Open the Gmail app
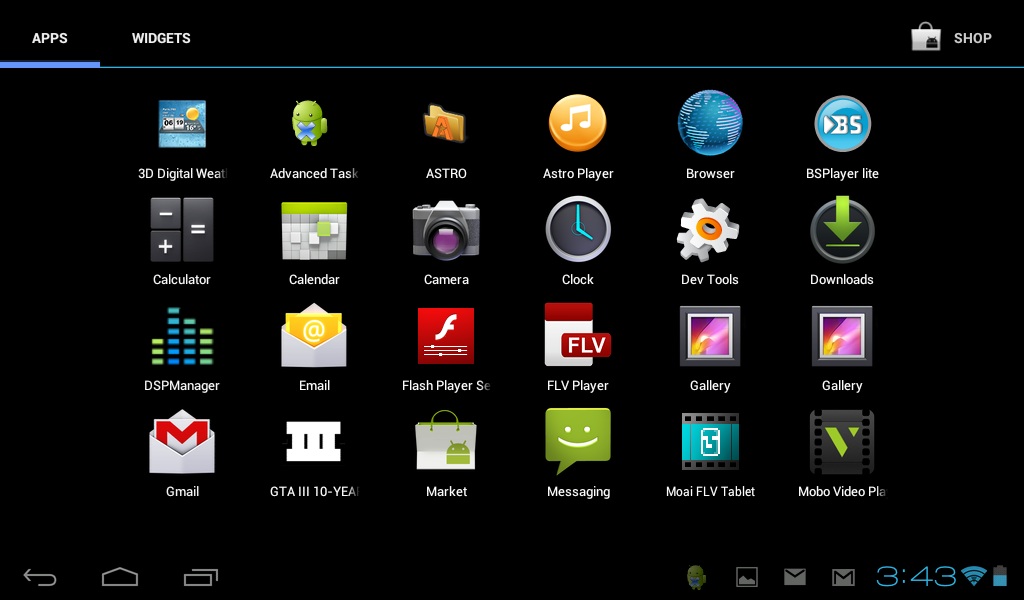The image size is (1024, 600). [182, 441]
